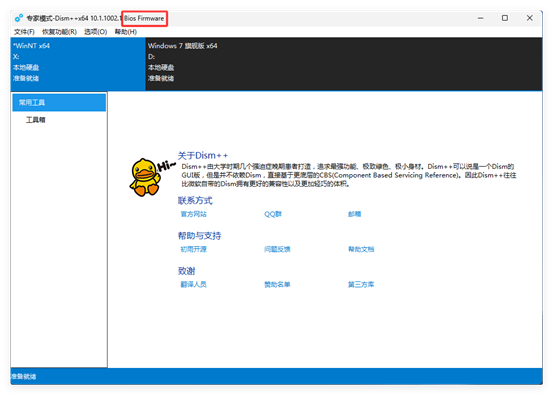
Task: Open the 文件(F) menu
Action: pos(24,32)
